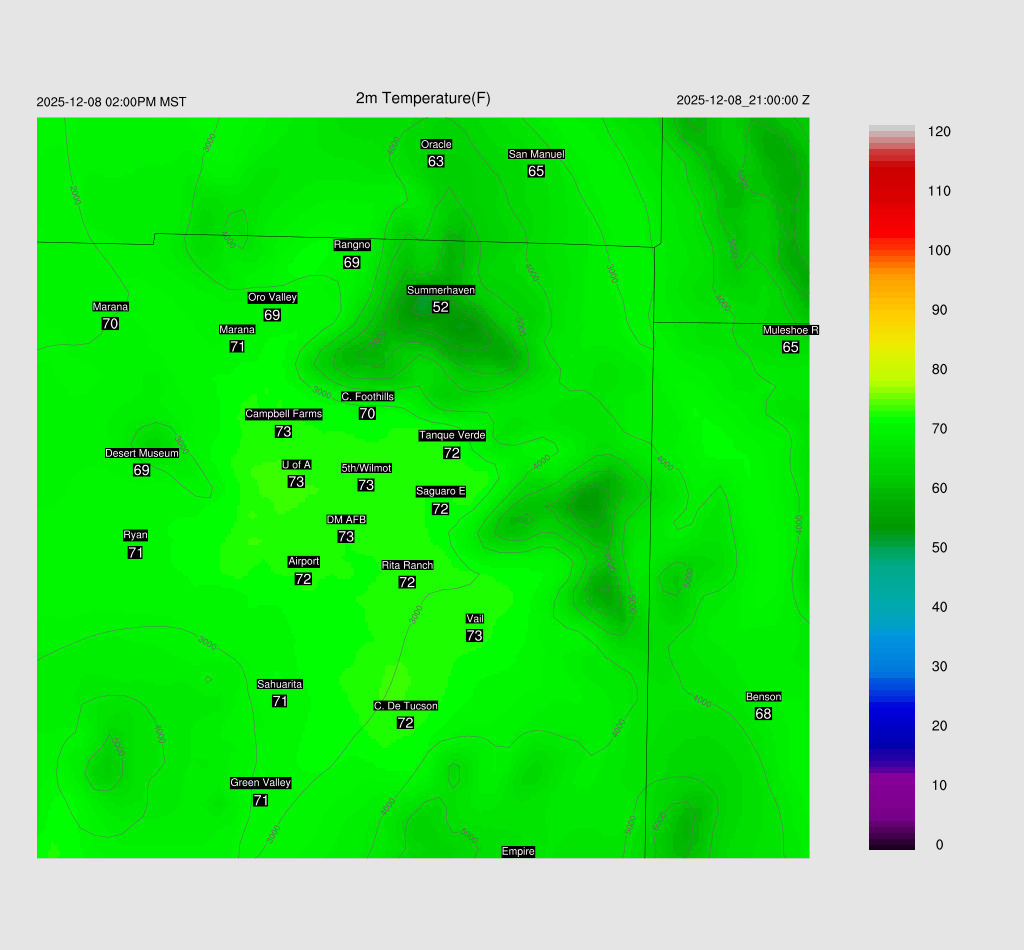1024x950 pixels.
Task: Select the Green Valley station label
Action: click(260, 783)
